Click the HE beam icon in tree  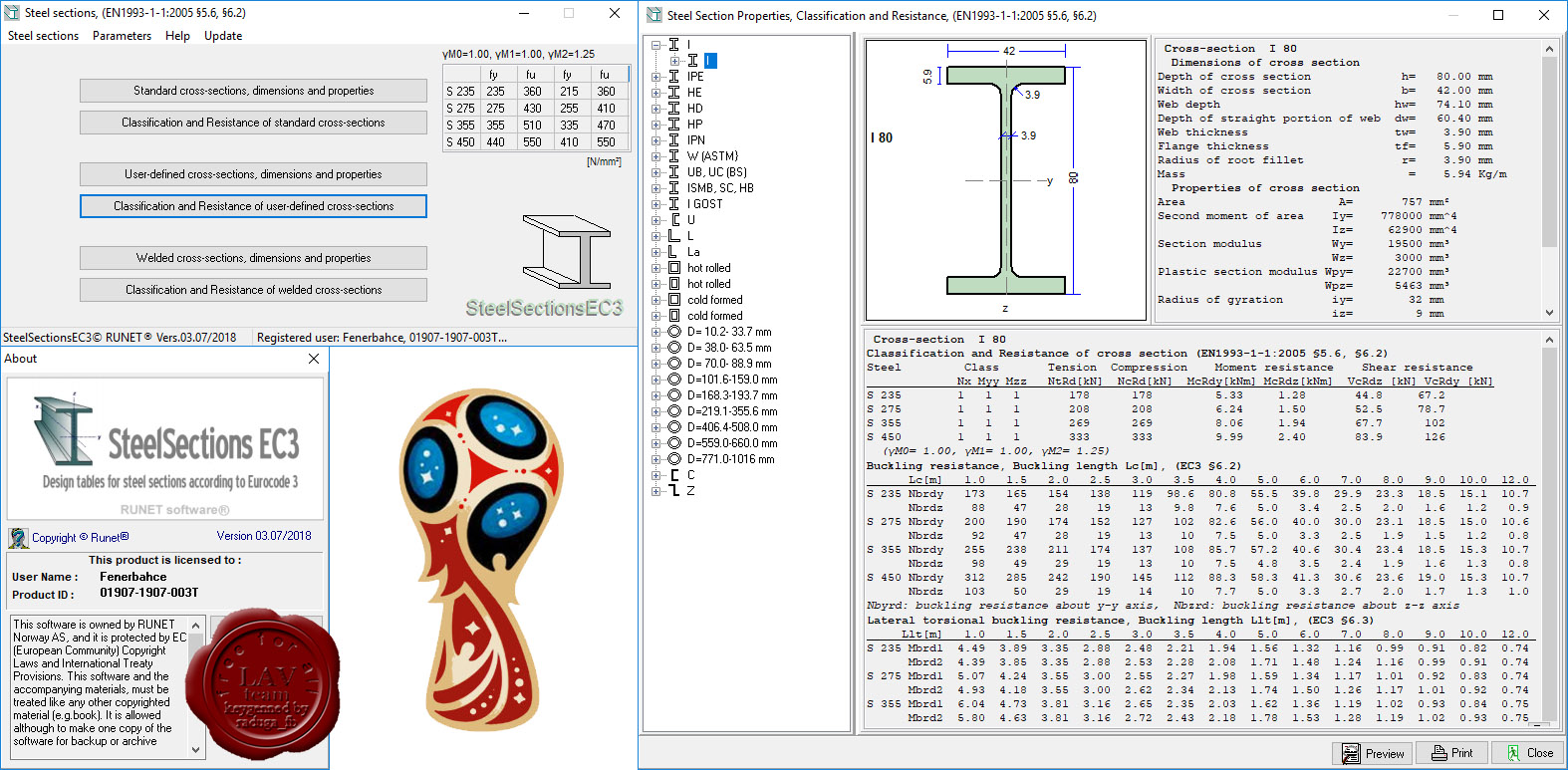coord(674,93)
